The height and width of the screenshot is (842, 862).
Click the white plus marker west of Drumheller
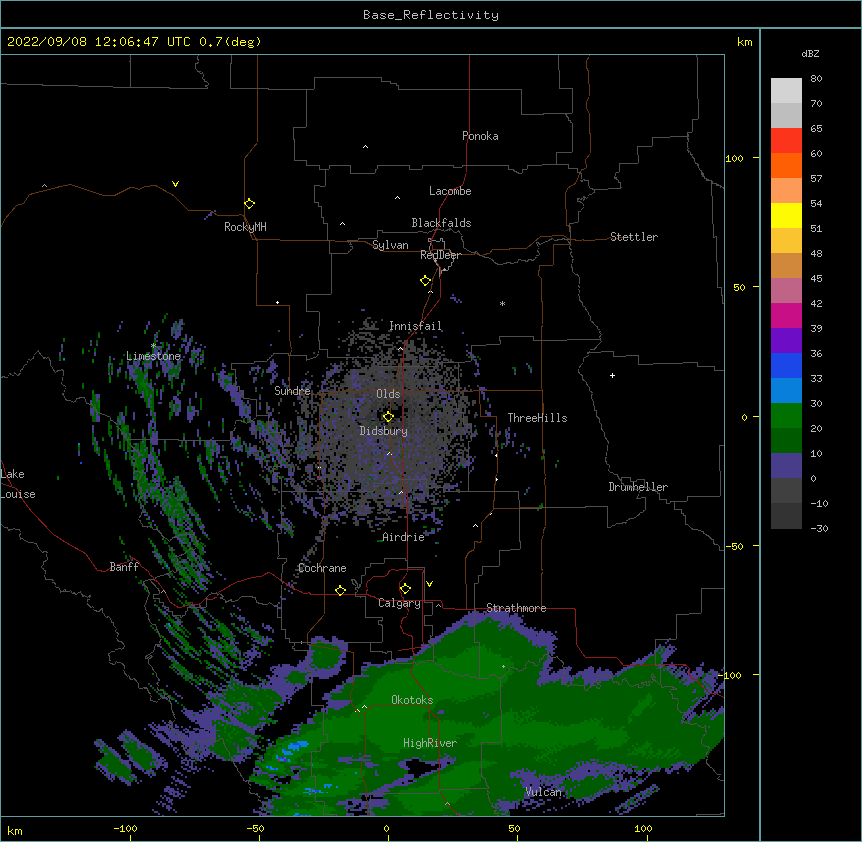tap(612, 375)
